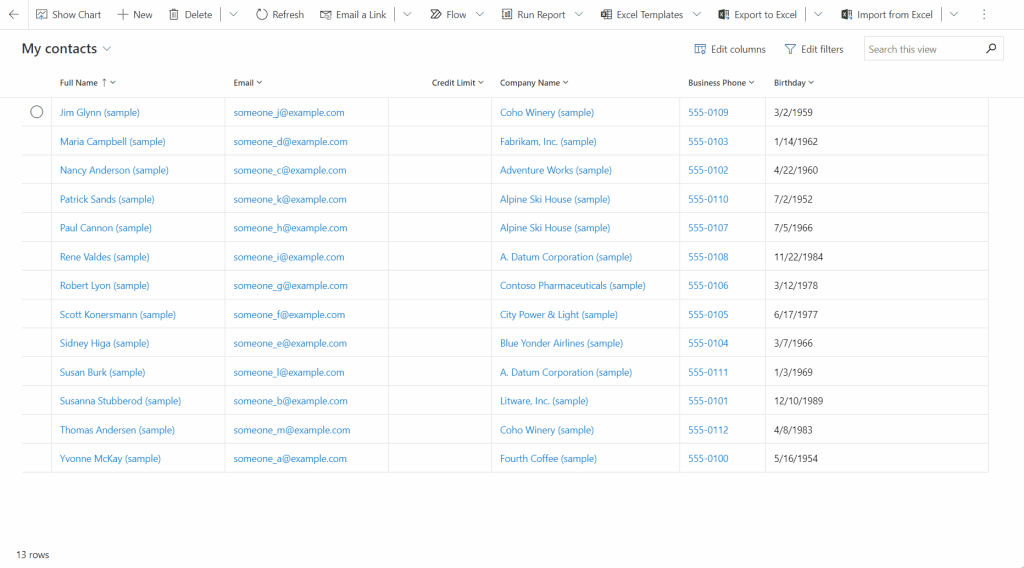Open the Maria Campbell contact record
Image resolution: width=1024 pixels, height=568 pixels.
[112, 142]
